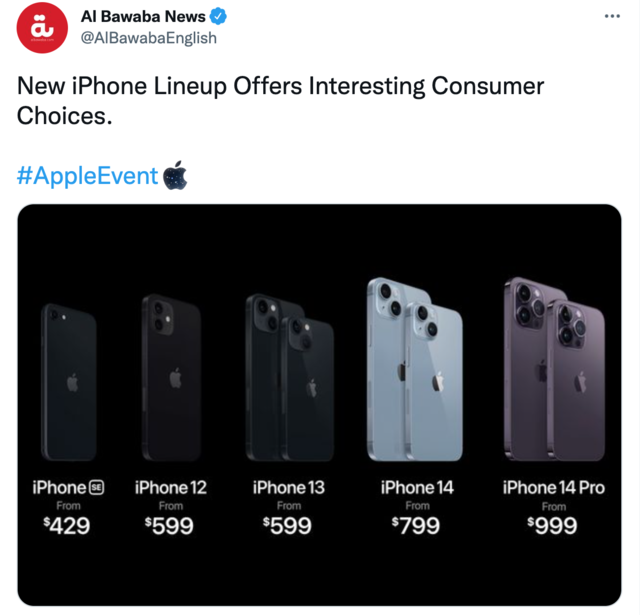
Task: Open the #AppleEvent hashtag link
Action: [88, 176]
